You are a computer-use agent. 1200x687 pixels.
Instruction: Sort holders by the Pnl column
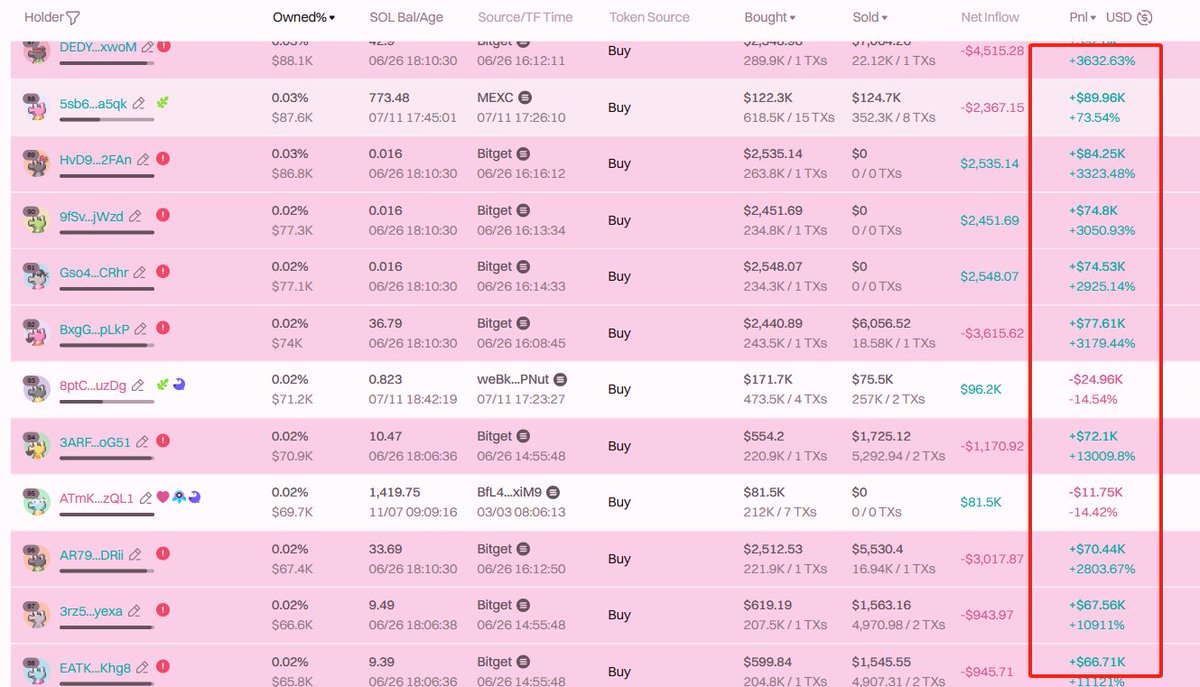pos(1083,17)
